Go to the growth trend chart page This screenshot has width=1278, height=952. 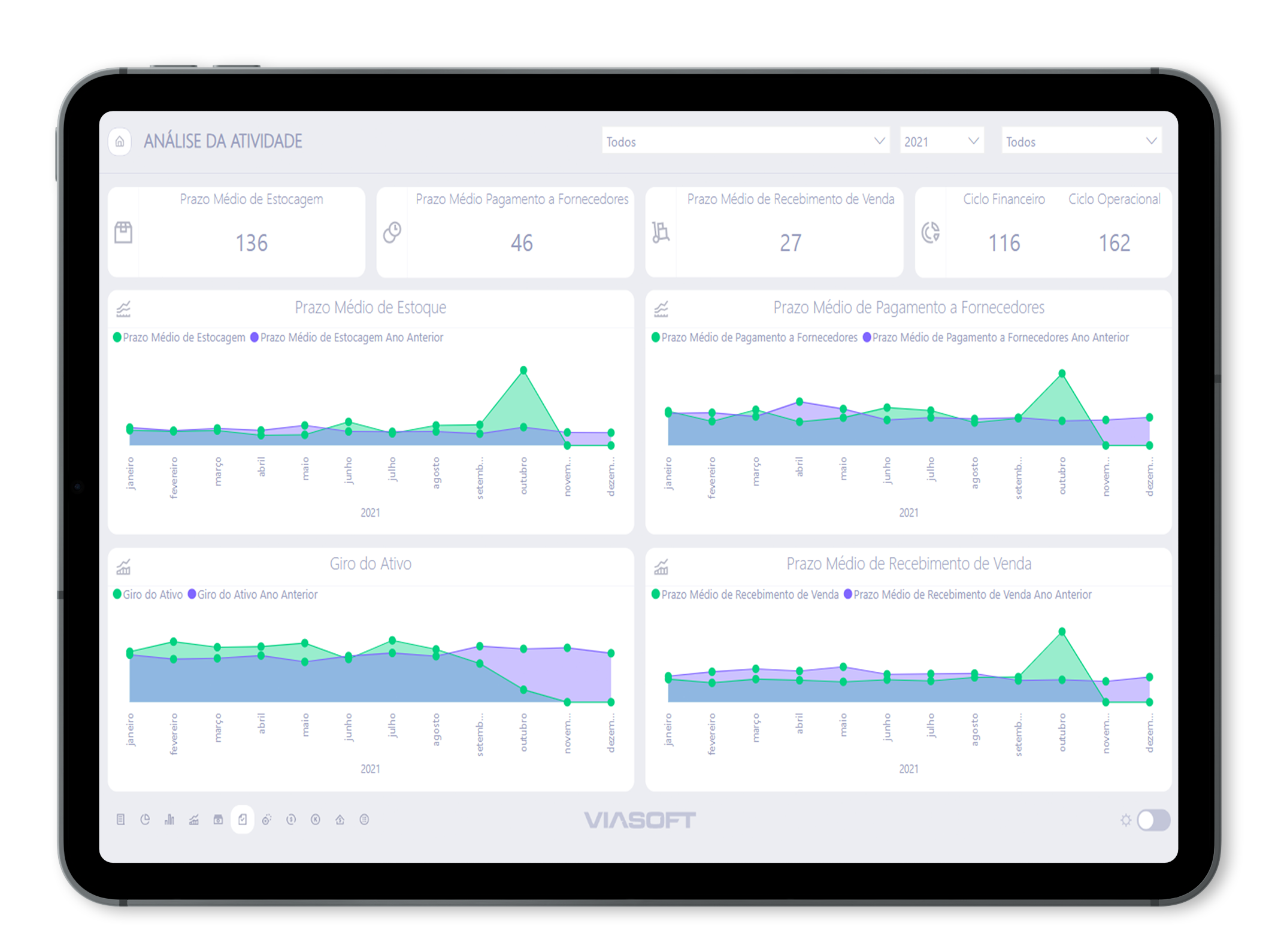coord(194,820)
